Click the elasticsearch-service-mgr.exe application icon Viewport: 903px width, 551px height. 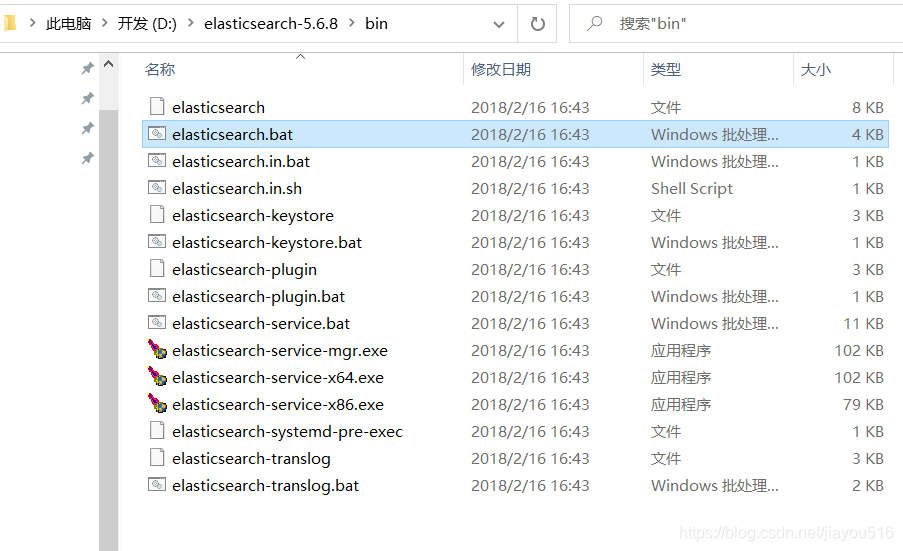coord(157,349)
